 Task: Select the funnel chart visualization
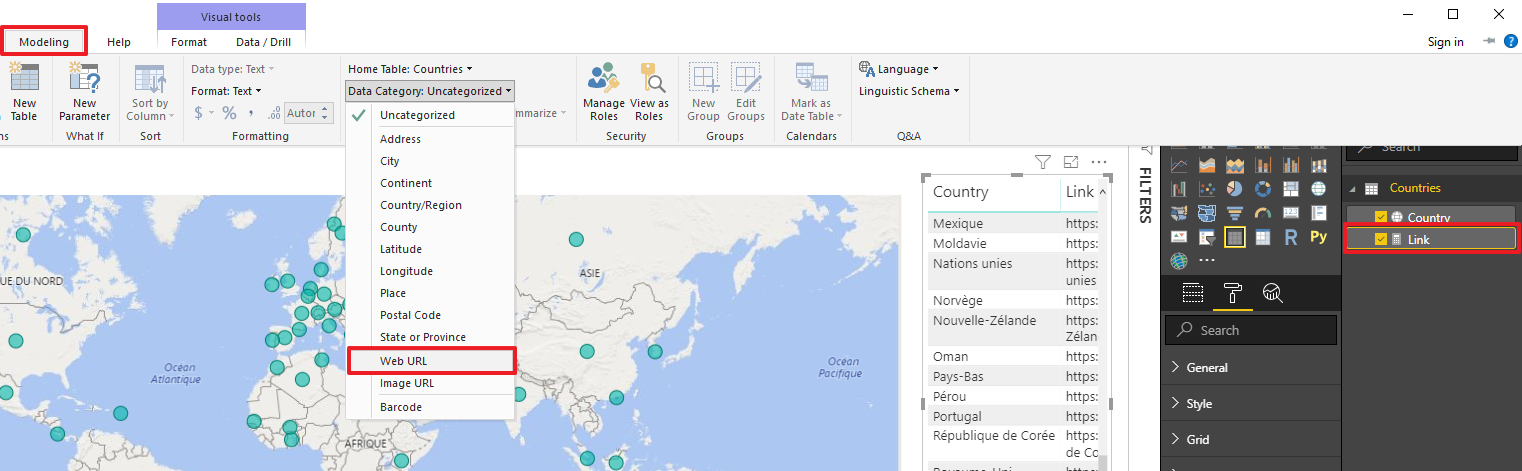(x=1235, y=213)
